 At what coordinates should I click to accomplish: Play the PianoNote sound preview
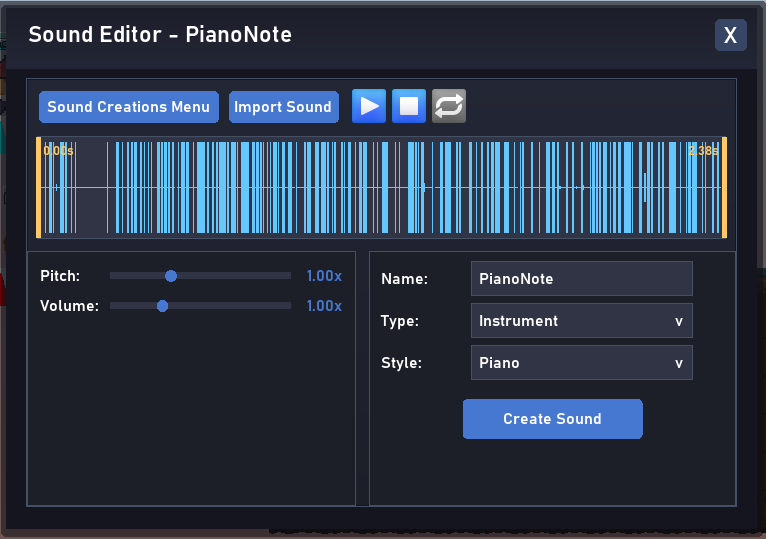click(369, 106)
